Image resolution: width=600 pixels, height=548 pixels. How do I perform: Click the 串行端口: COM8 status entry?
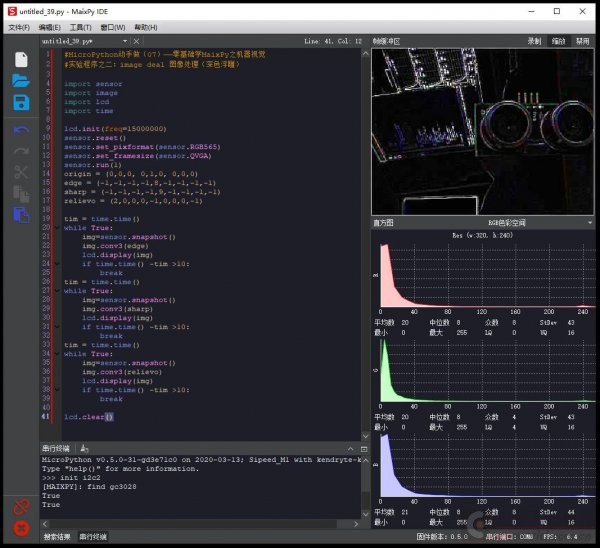point(509,537)
